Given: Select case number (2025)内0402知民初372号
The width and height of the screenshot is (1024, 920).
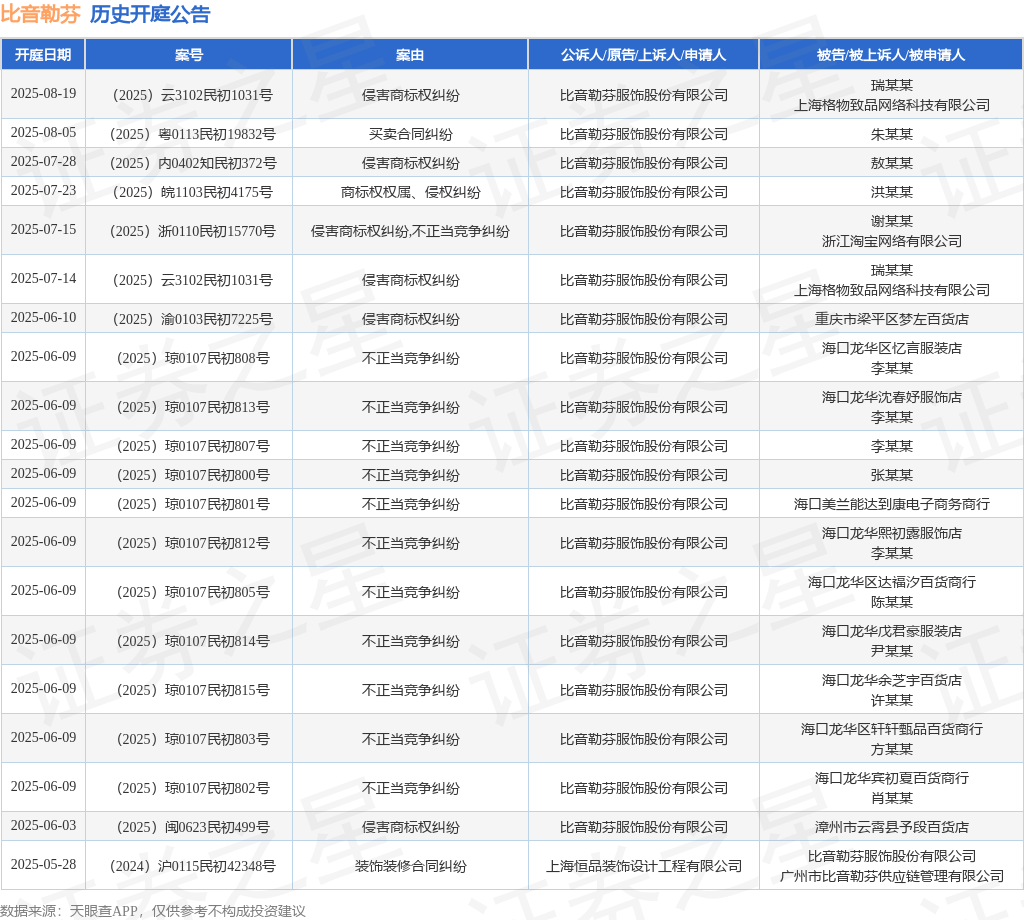Looking at the screenshot, I should [x=193, y=163].
